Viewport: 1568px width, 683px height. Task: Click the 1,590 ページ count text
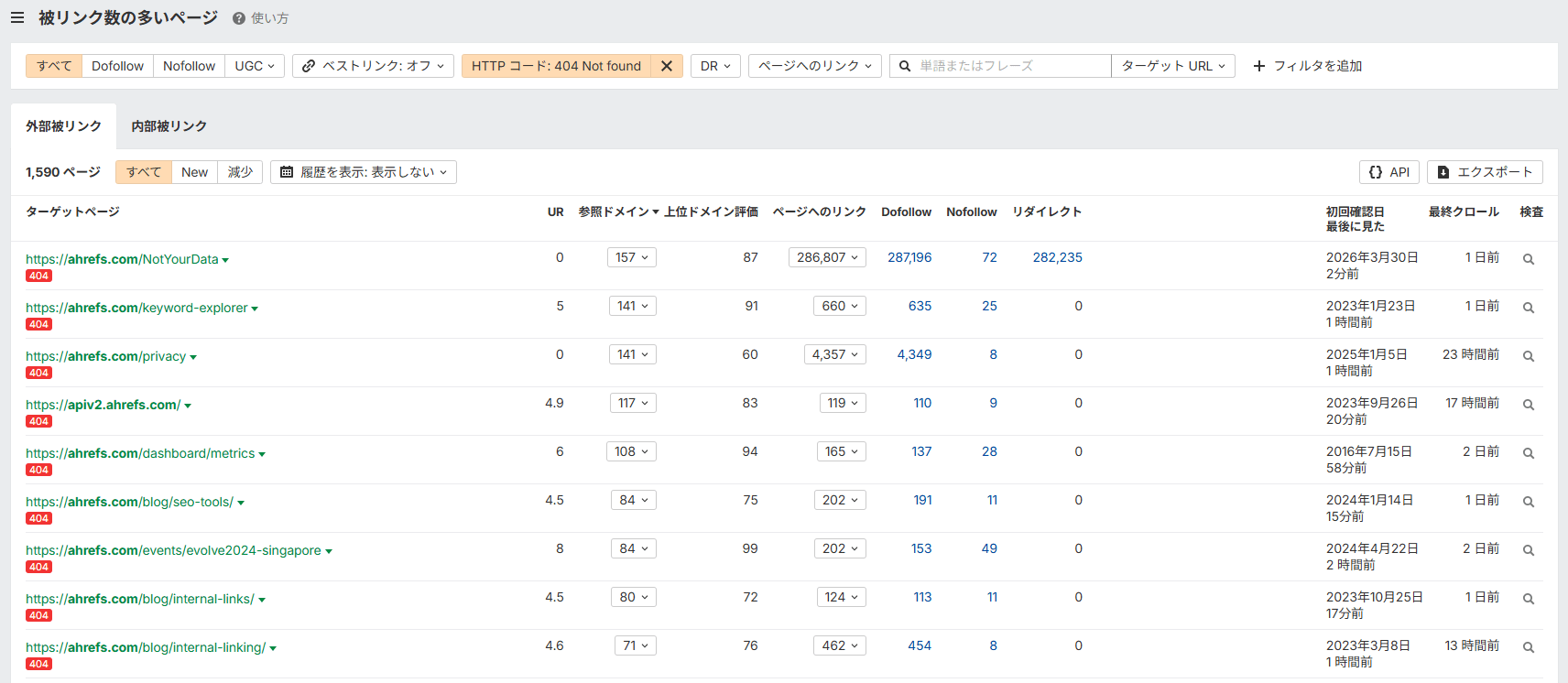coord(63,172)
